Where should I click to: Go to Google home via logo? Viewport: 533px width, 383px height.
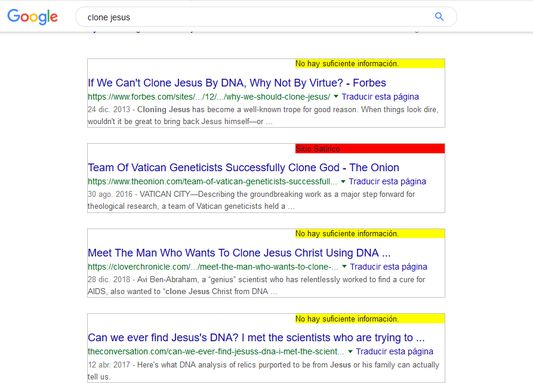coord(33,17)
